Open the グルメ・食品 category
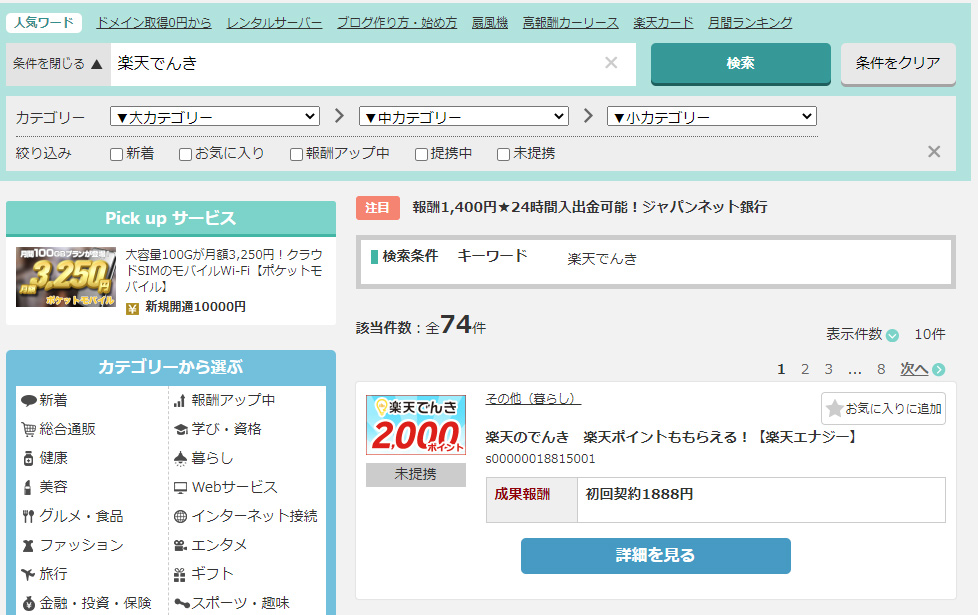Screen dimensions: 978x615 28,516
